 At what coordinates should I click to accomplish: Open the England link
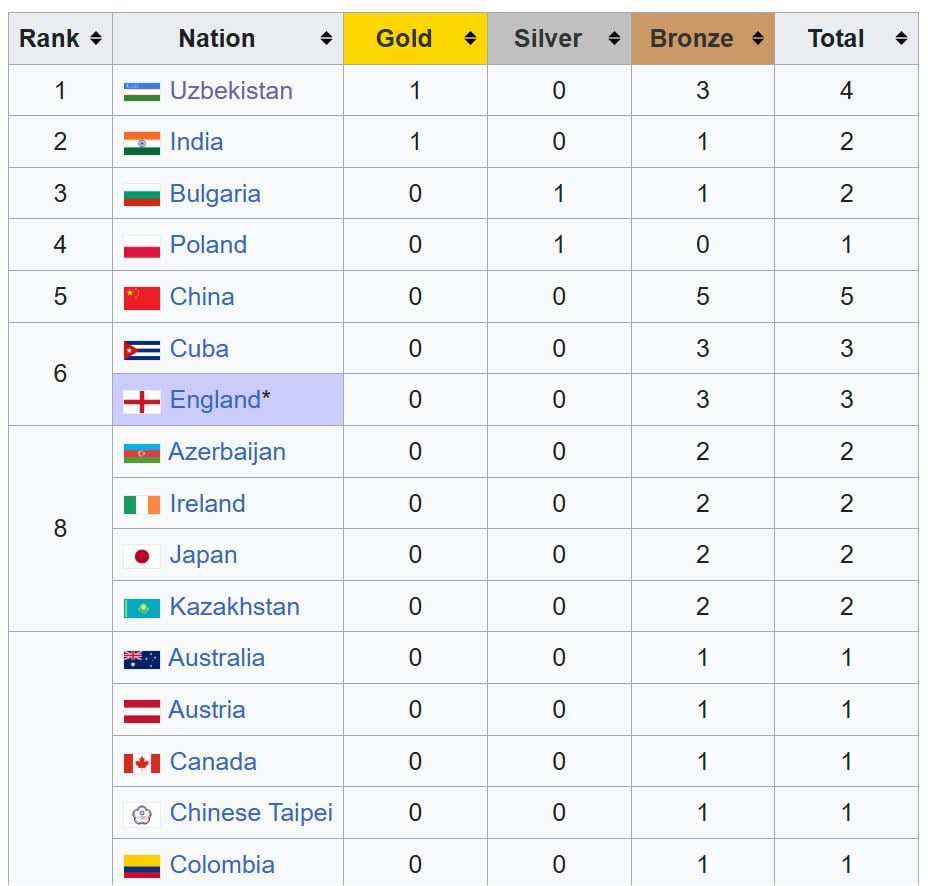(x=215, y=400)
